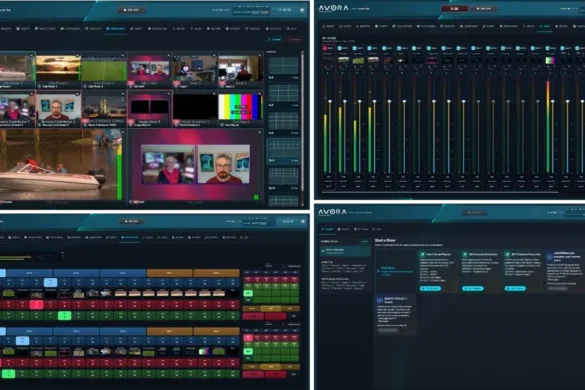This screenshot has width=585, height=390.
Task: Click fader handle on second mixer channel
Action: 345,102
